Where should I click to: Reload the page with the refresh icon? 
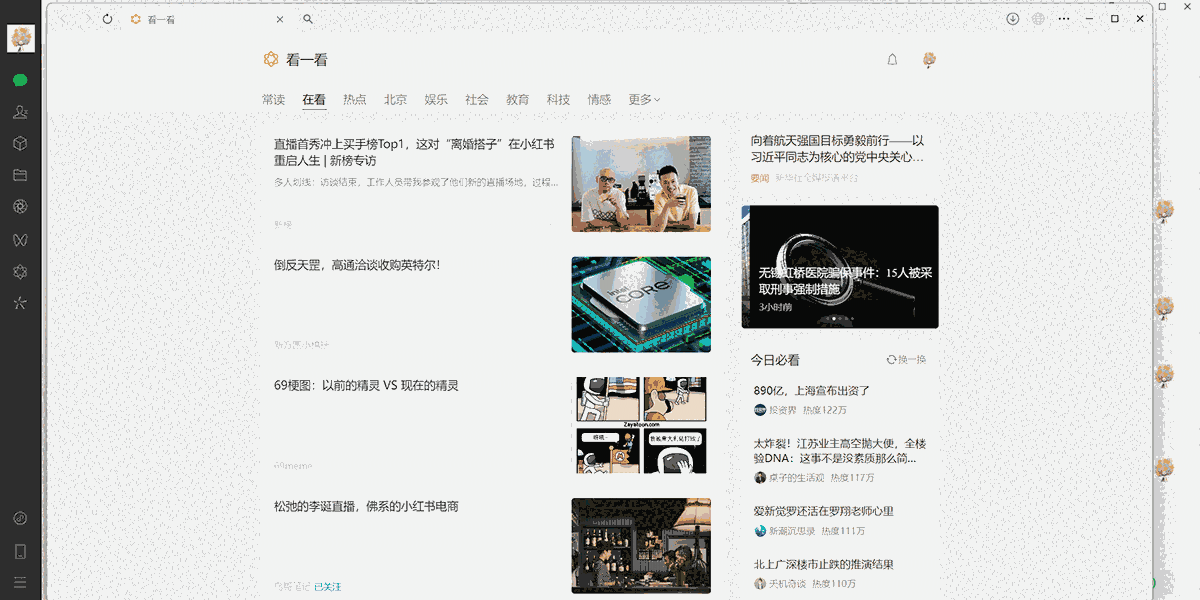pos(108,18)
